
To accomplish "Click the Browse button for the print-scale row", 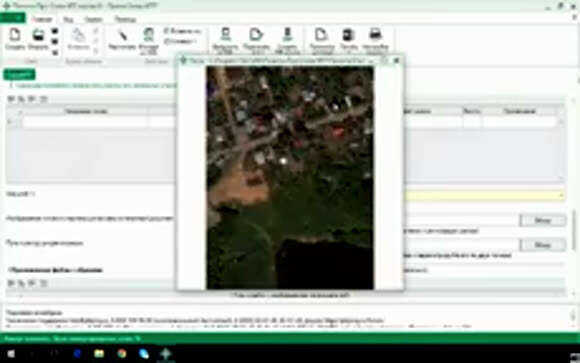I will [542, 245].
